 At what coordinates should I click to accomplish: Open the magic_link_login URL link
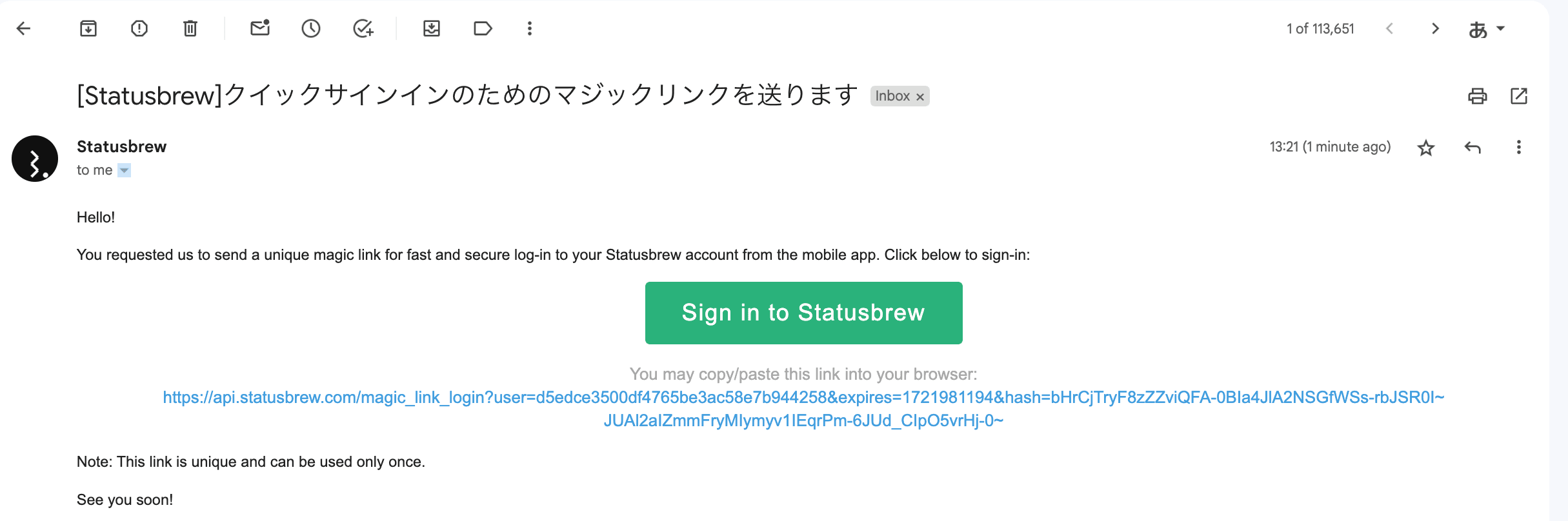tap(803, 398)
